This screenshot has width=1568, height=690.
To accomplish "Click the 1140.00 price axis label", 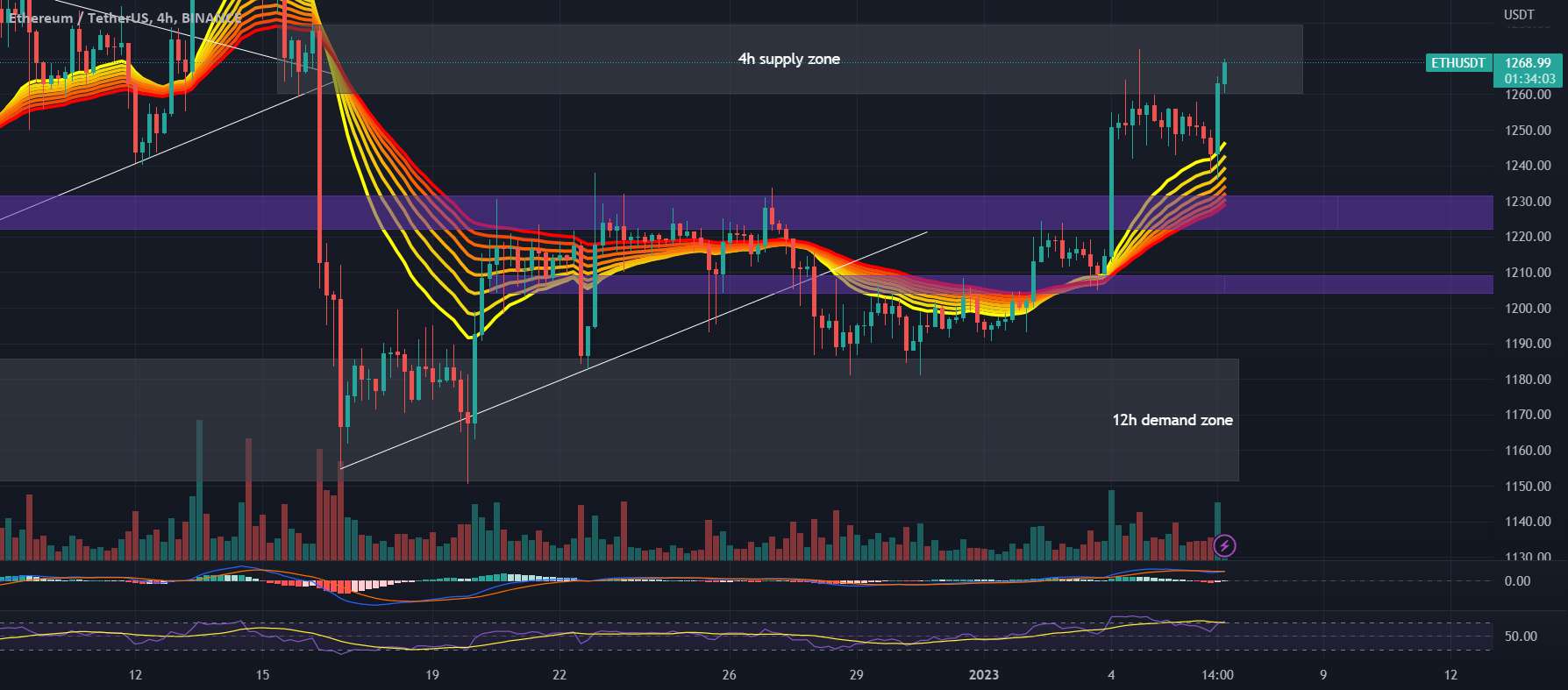I will 1528,522.
